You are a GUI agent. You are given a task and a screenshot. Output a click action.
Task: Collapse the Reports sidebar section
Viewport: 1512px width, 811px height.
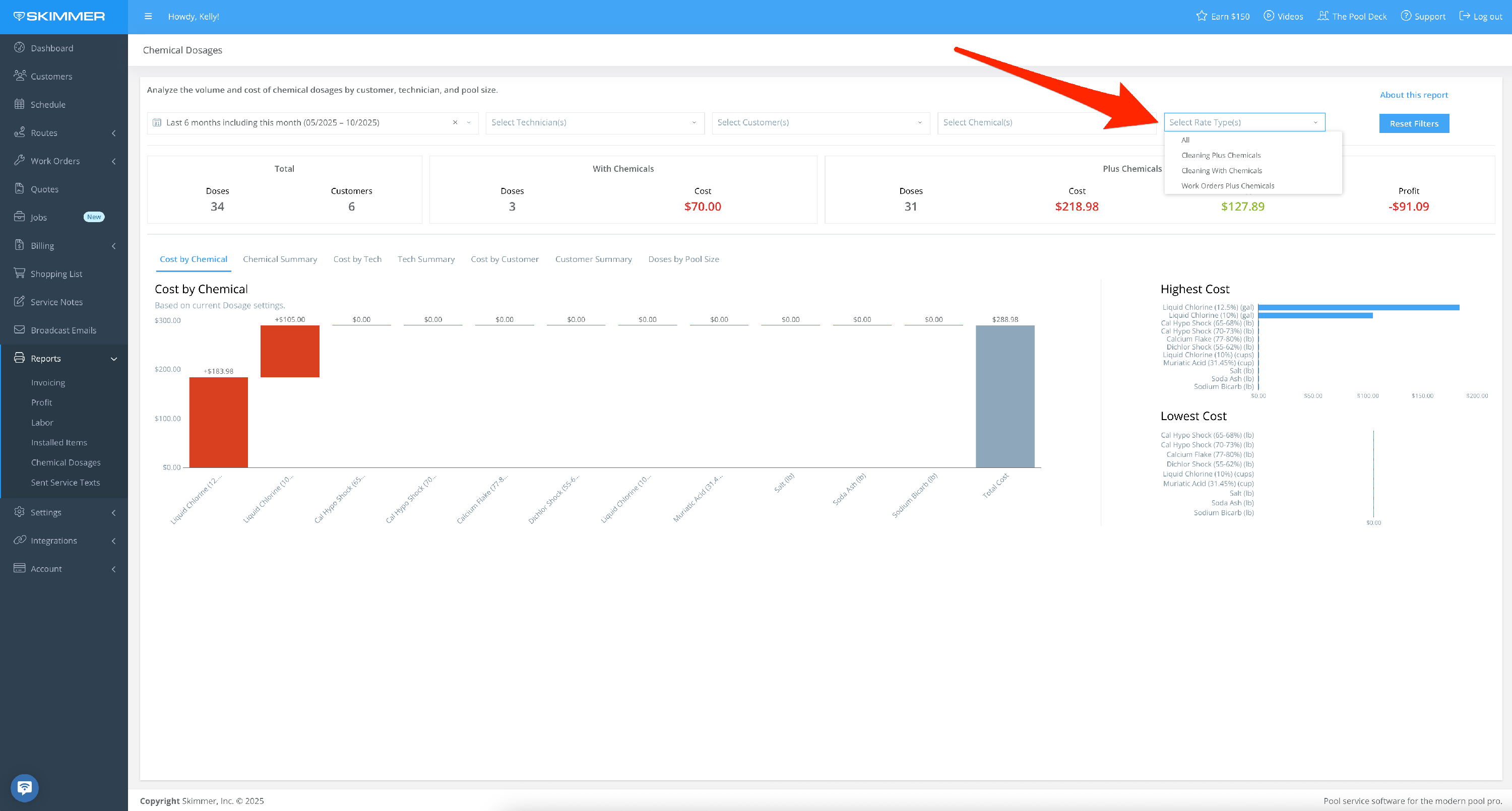[x=114, y=359]
